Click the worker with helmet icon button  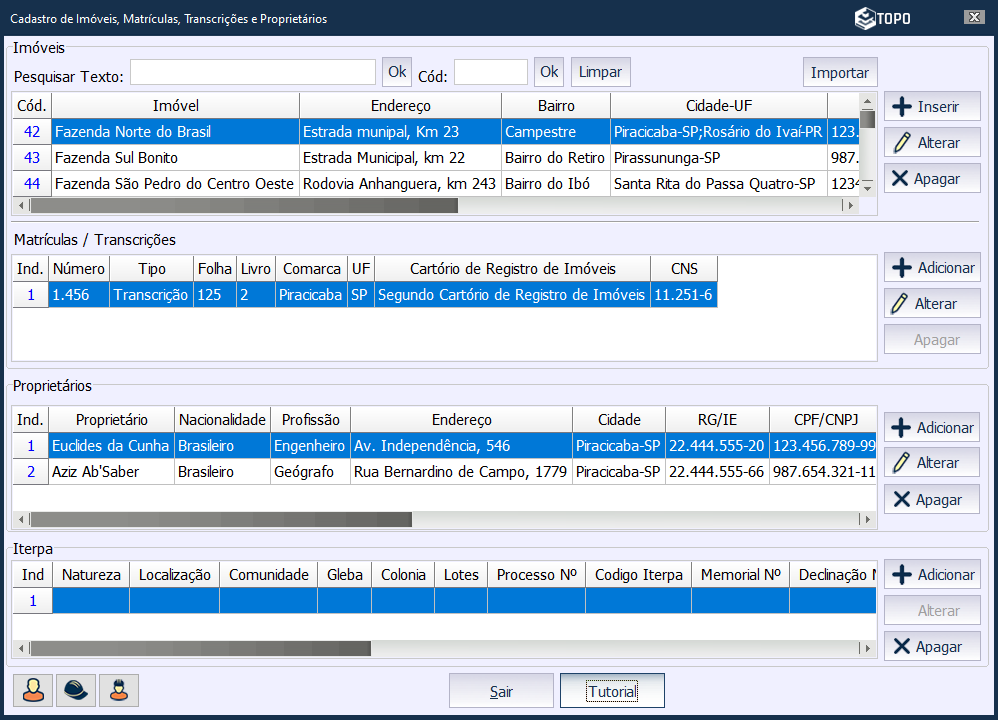coord(119,690)
